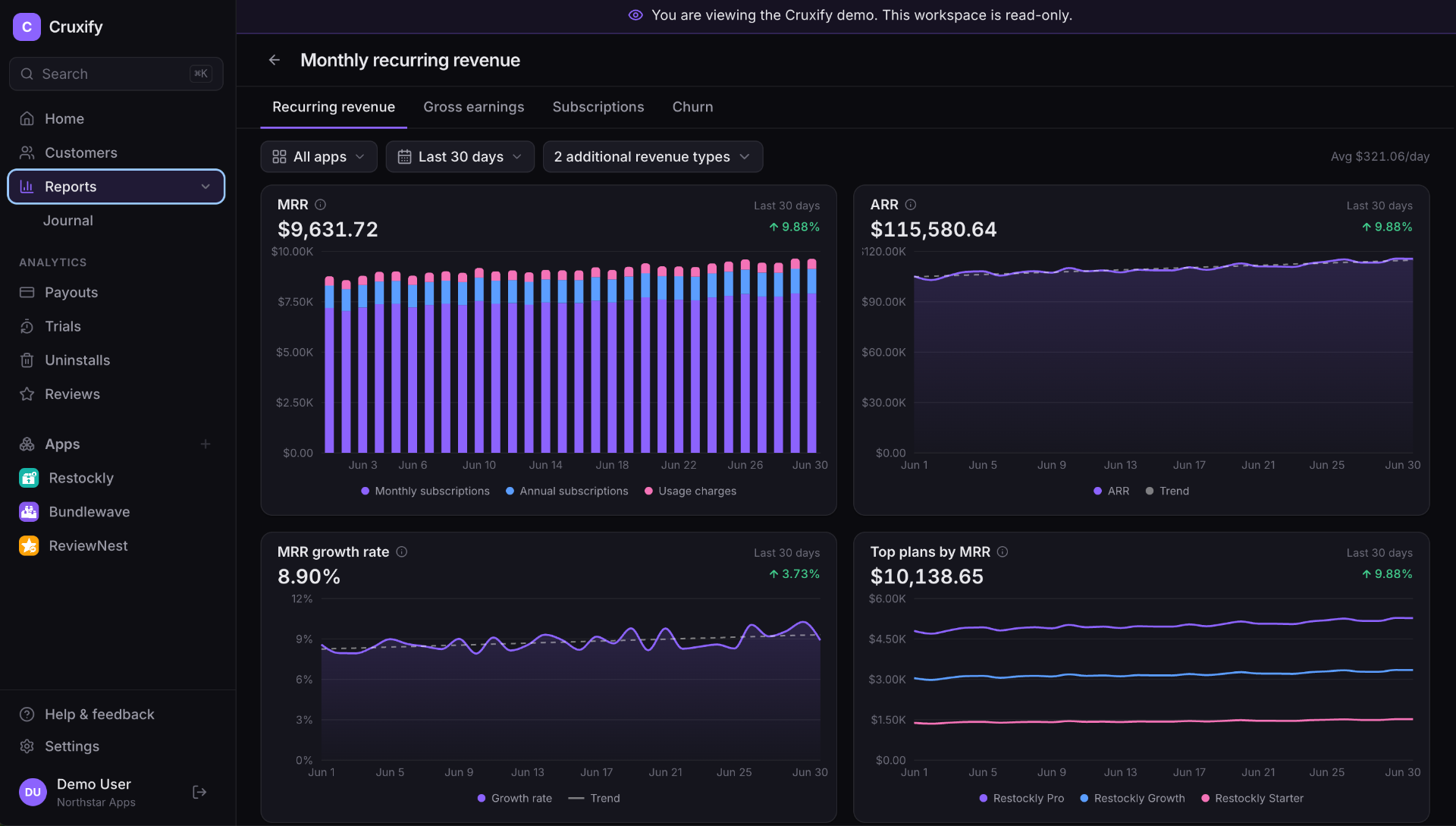The width and height of the screenshot is (1456, 826).
Task: Click the 3.73% change indicator
Action: click(795, 574)
